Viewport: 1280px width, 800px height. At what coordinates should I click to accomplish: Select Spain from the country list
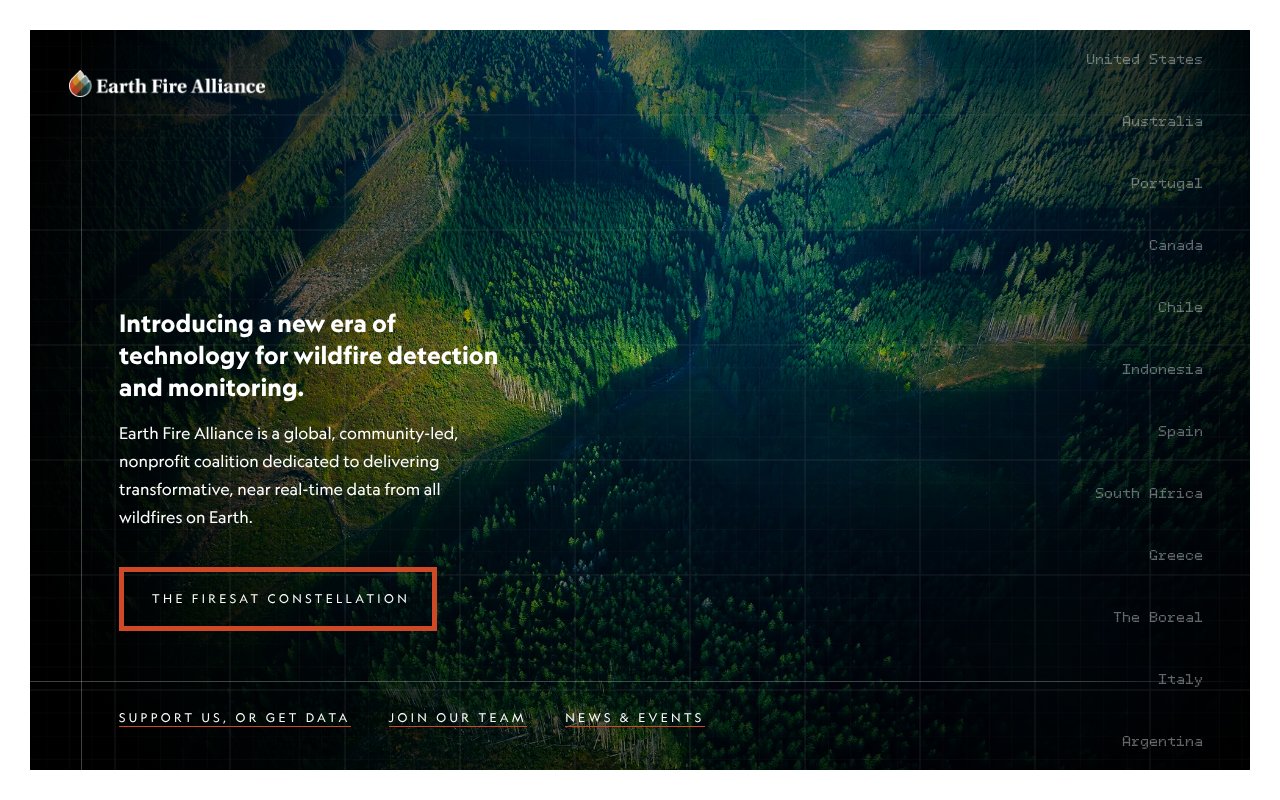(x=1180, y=431)
